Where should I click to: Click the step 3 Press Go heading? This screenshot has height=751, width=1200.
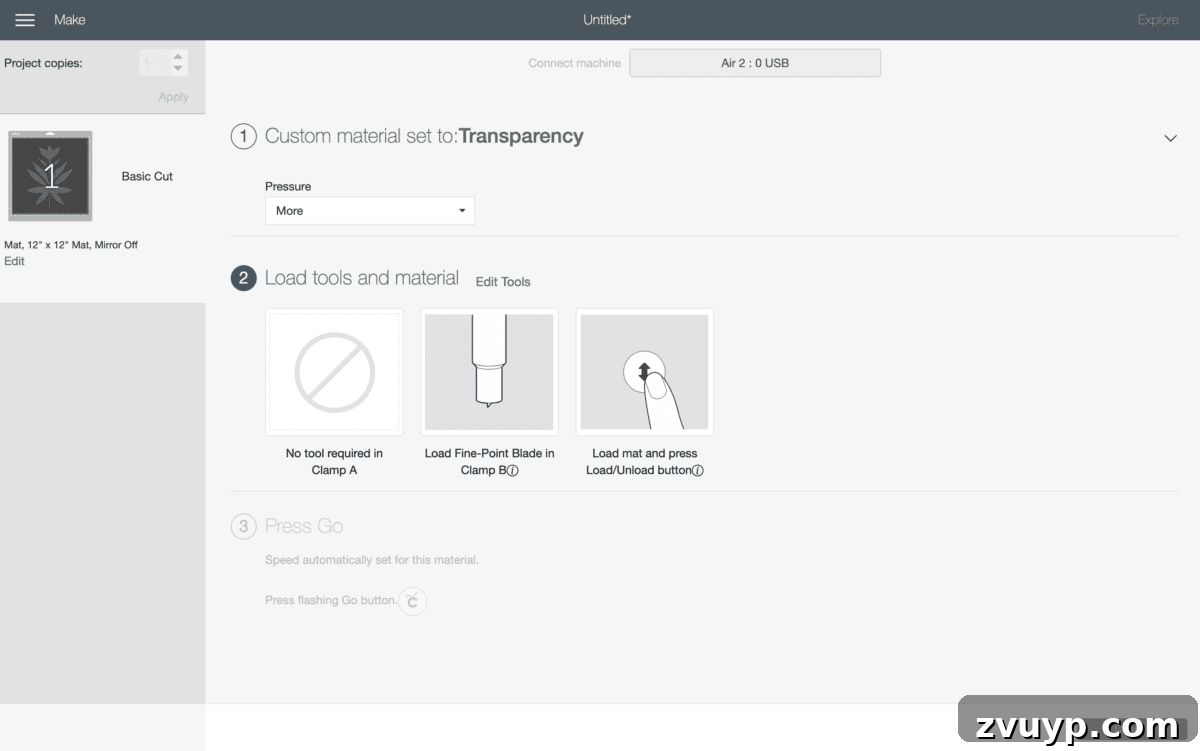point(304,526)
